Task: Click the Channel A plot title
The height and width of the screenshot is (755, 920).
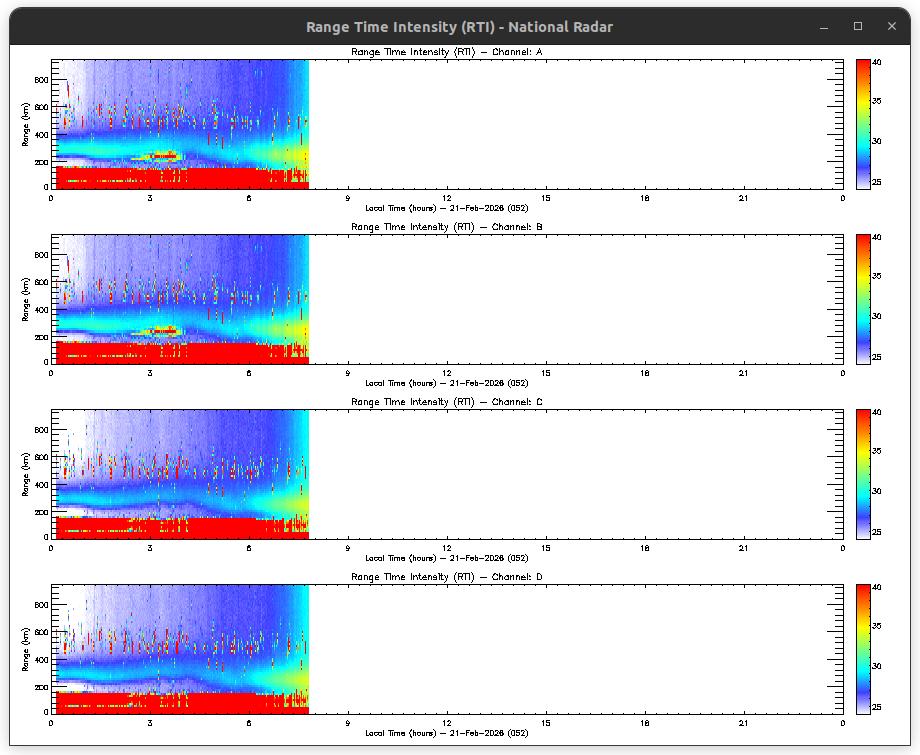Action: [x=446, y=52]
